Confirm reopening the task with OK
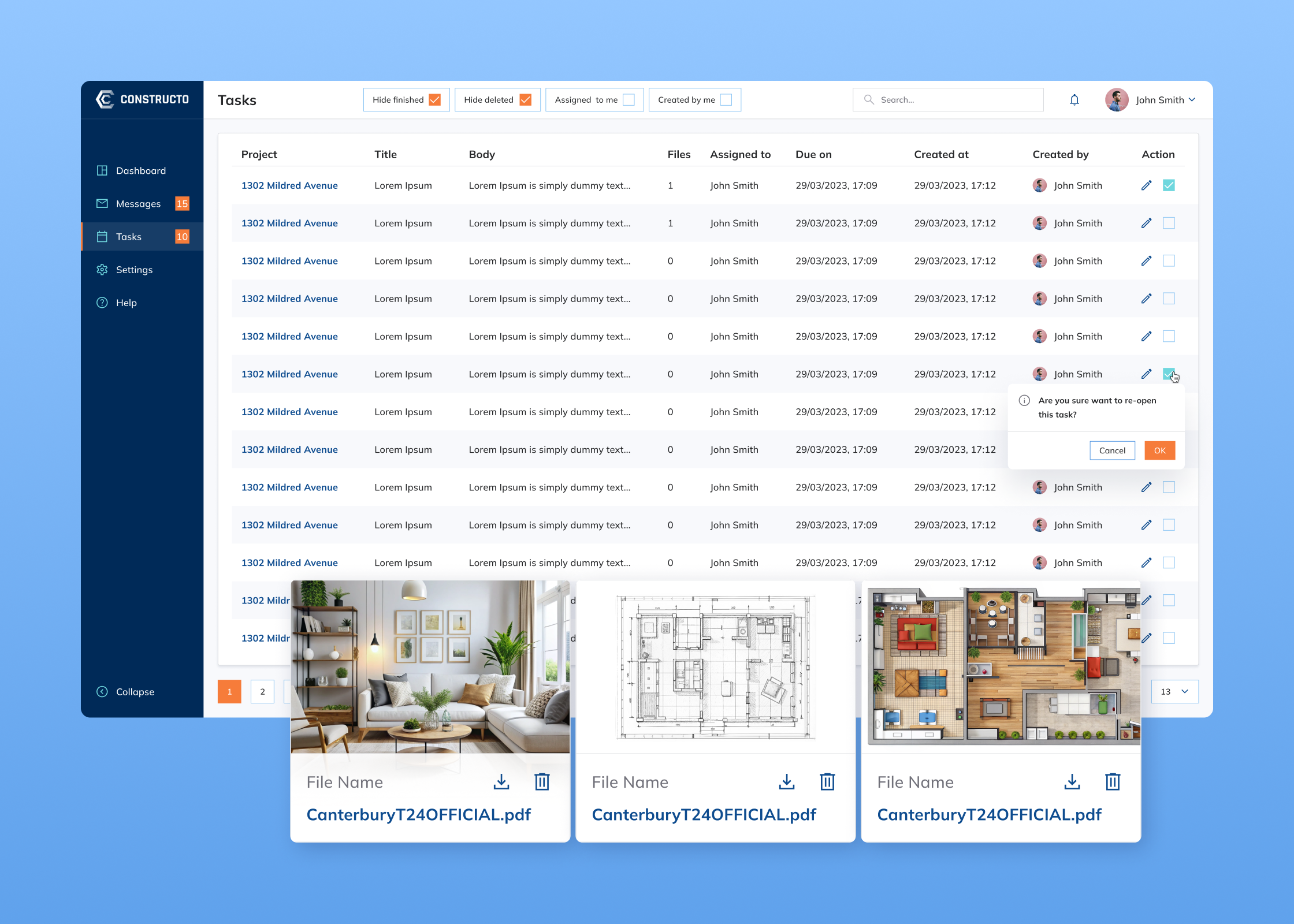This screenshot has height=924, width=1294. [x=1159, y=450]
